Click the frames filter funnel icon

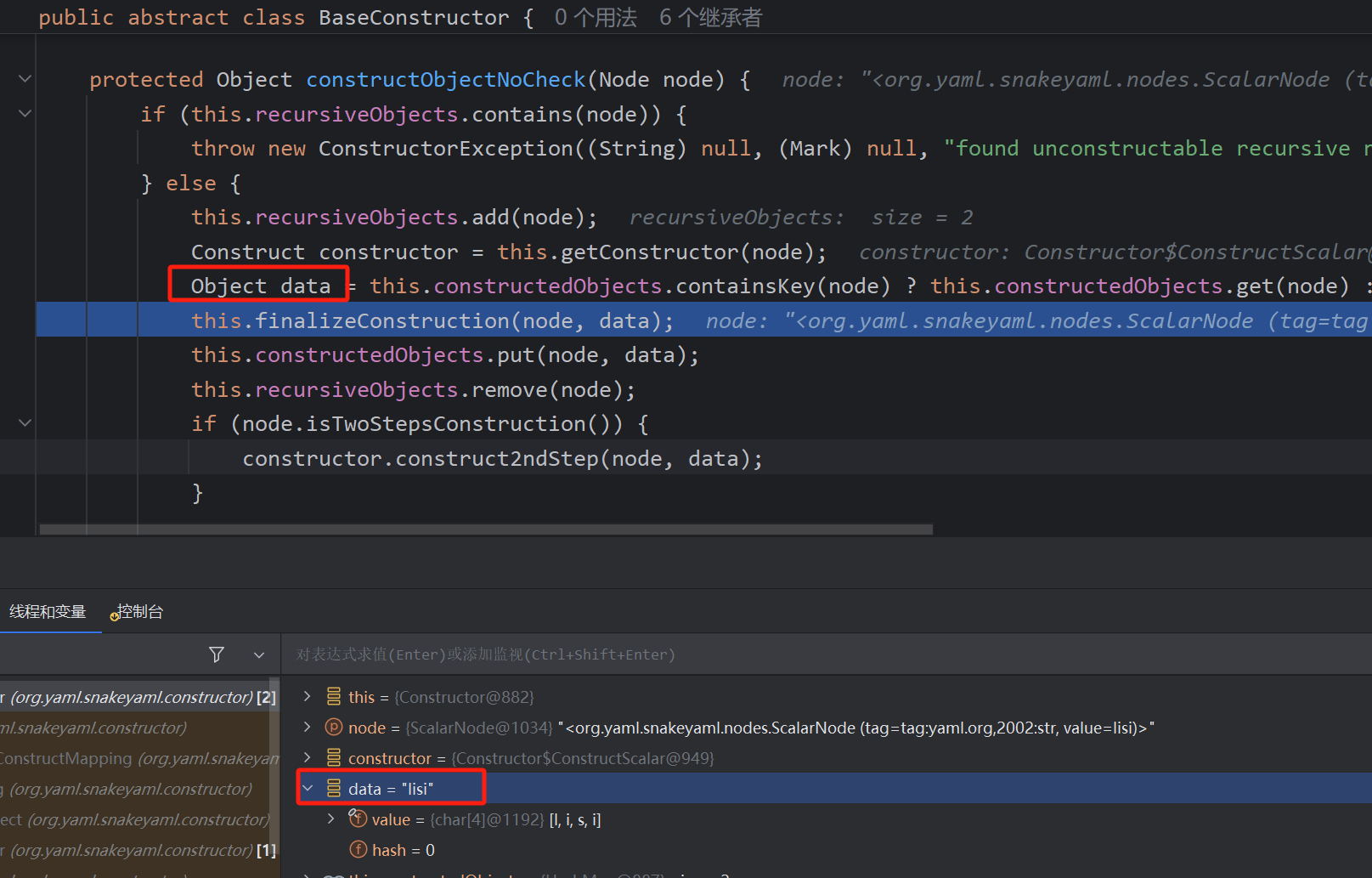click(x=217, y=654)
